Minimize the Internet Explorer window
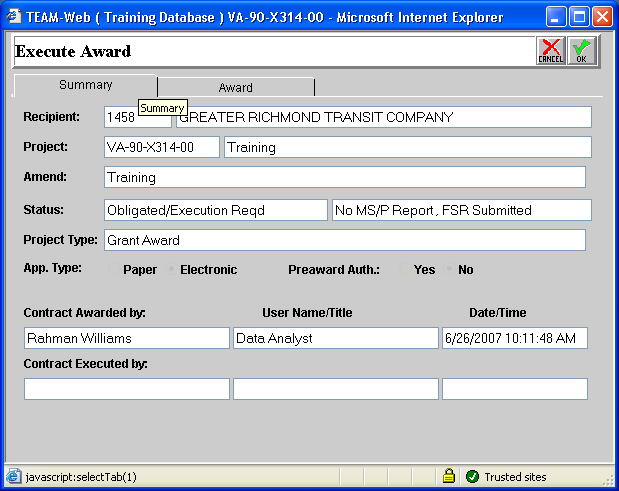619x491 pixels. click(x=556, y=17)
